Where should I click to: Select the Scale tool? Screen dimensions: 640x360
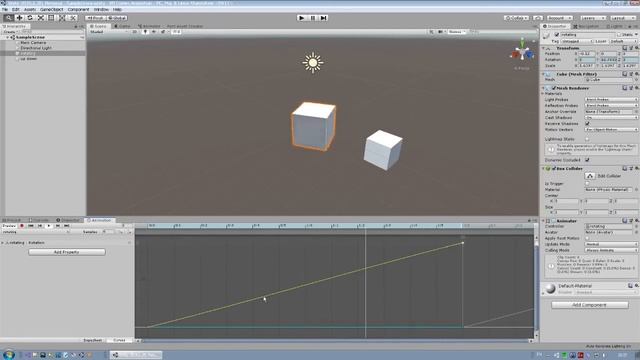(x=41, y=18)
